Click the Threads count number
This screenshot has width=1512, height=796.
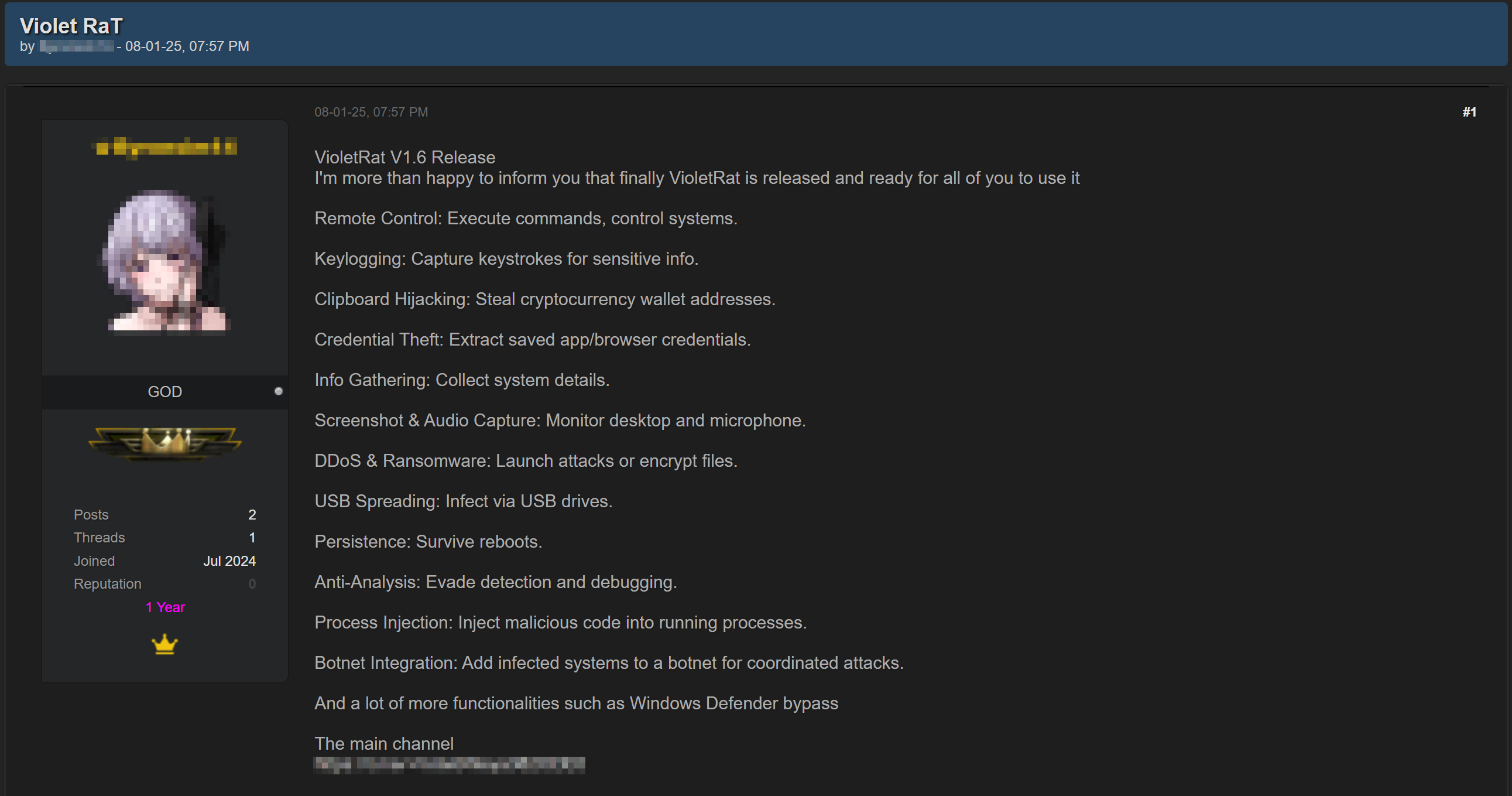[x=252, y=538]
